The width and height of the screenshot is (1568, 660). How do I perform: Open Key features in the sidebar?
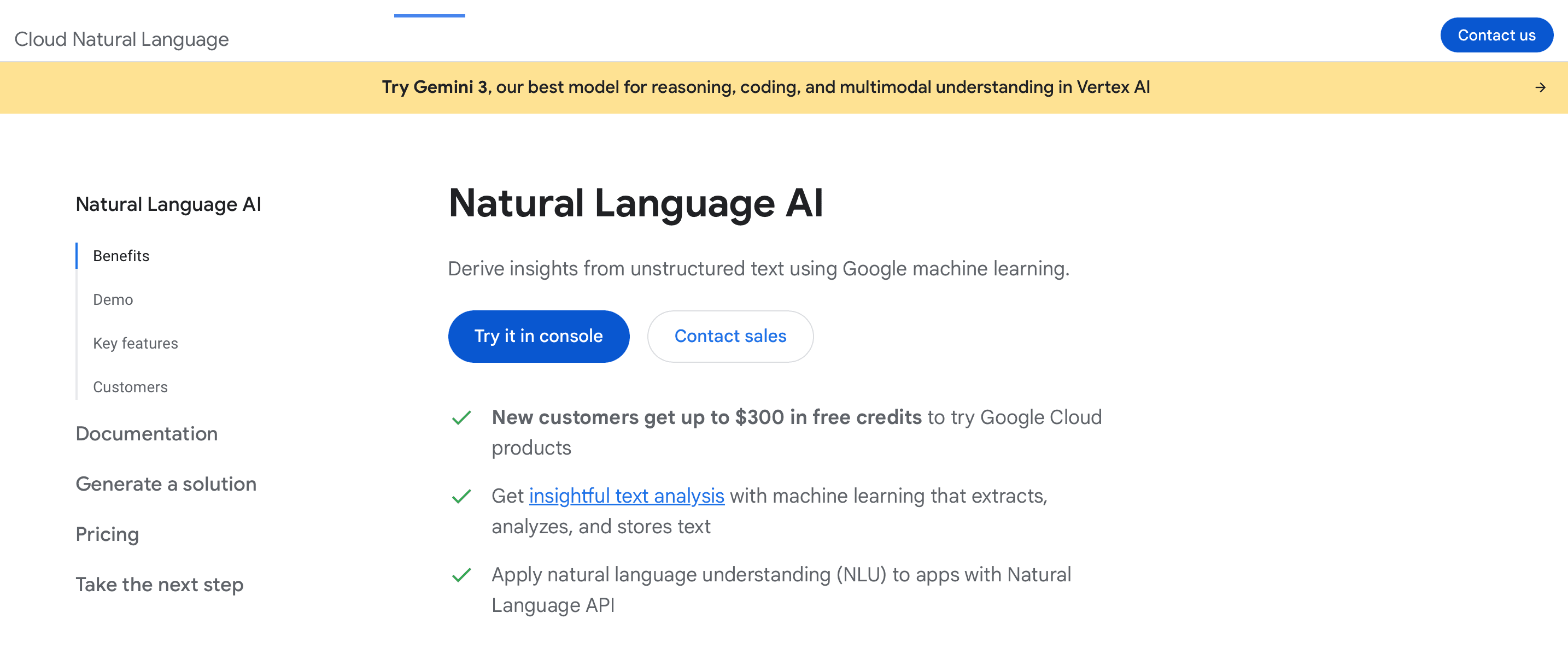click(135, 343)
